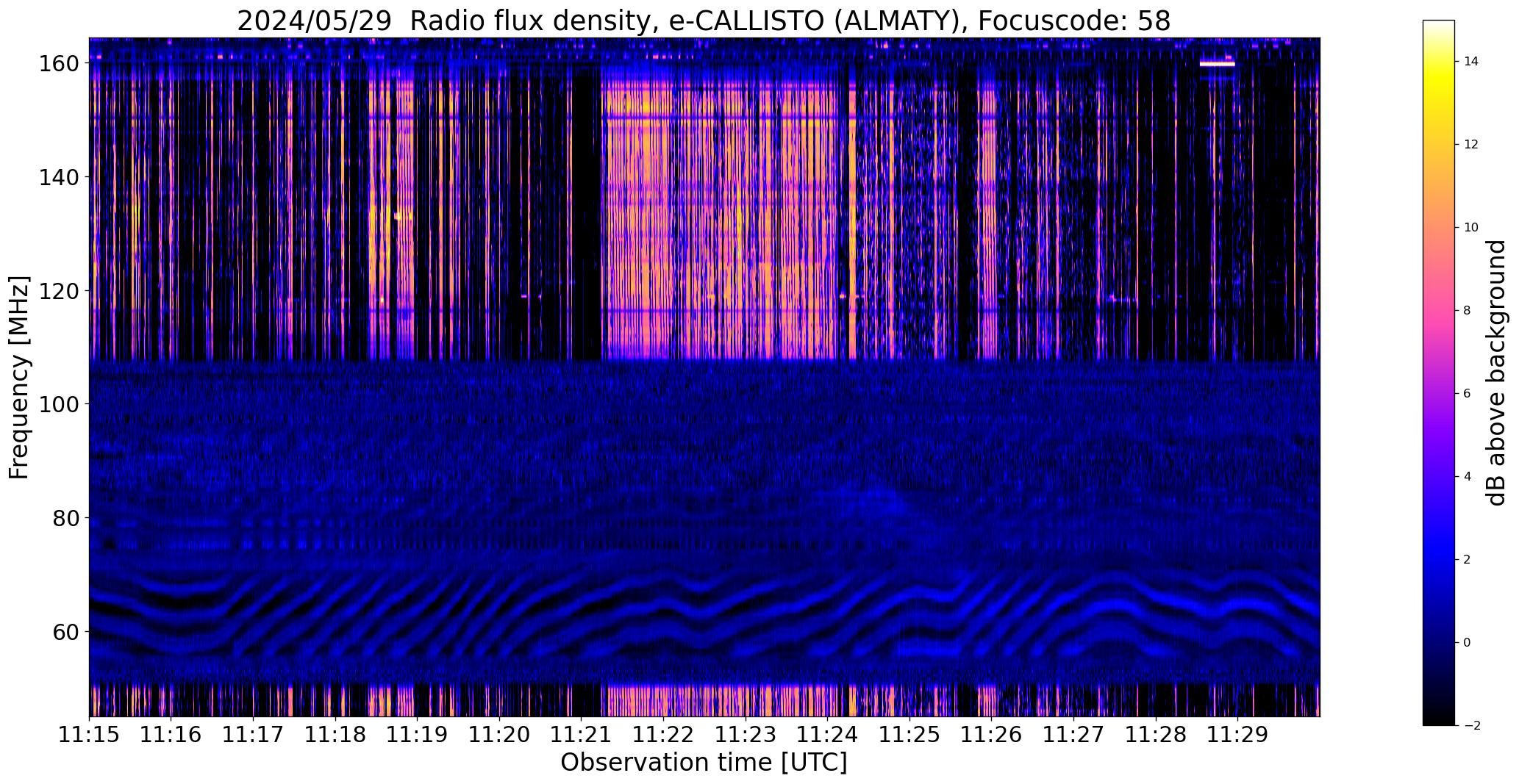
Task: Click the colorbar tick label 2
Action: tap(1468, 560)
